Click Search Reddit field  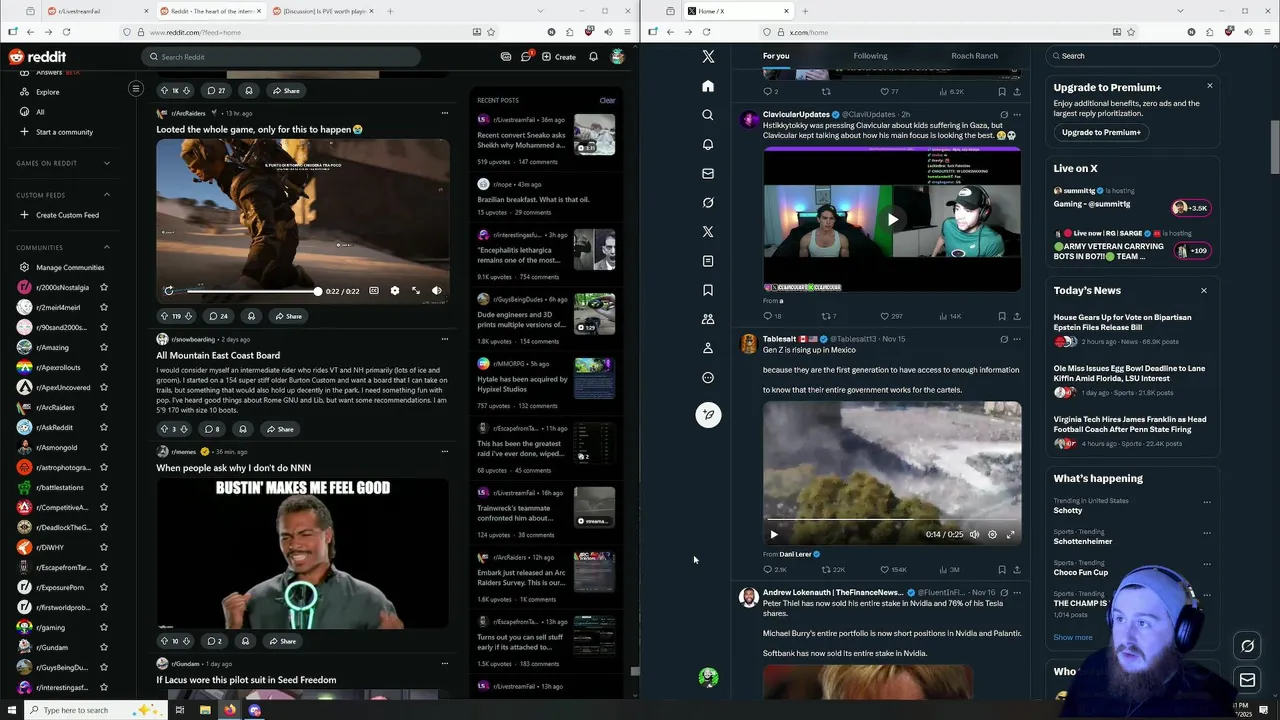coord(280,57)
